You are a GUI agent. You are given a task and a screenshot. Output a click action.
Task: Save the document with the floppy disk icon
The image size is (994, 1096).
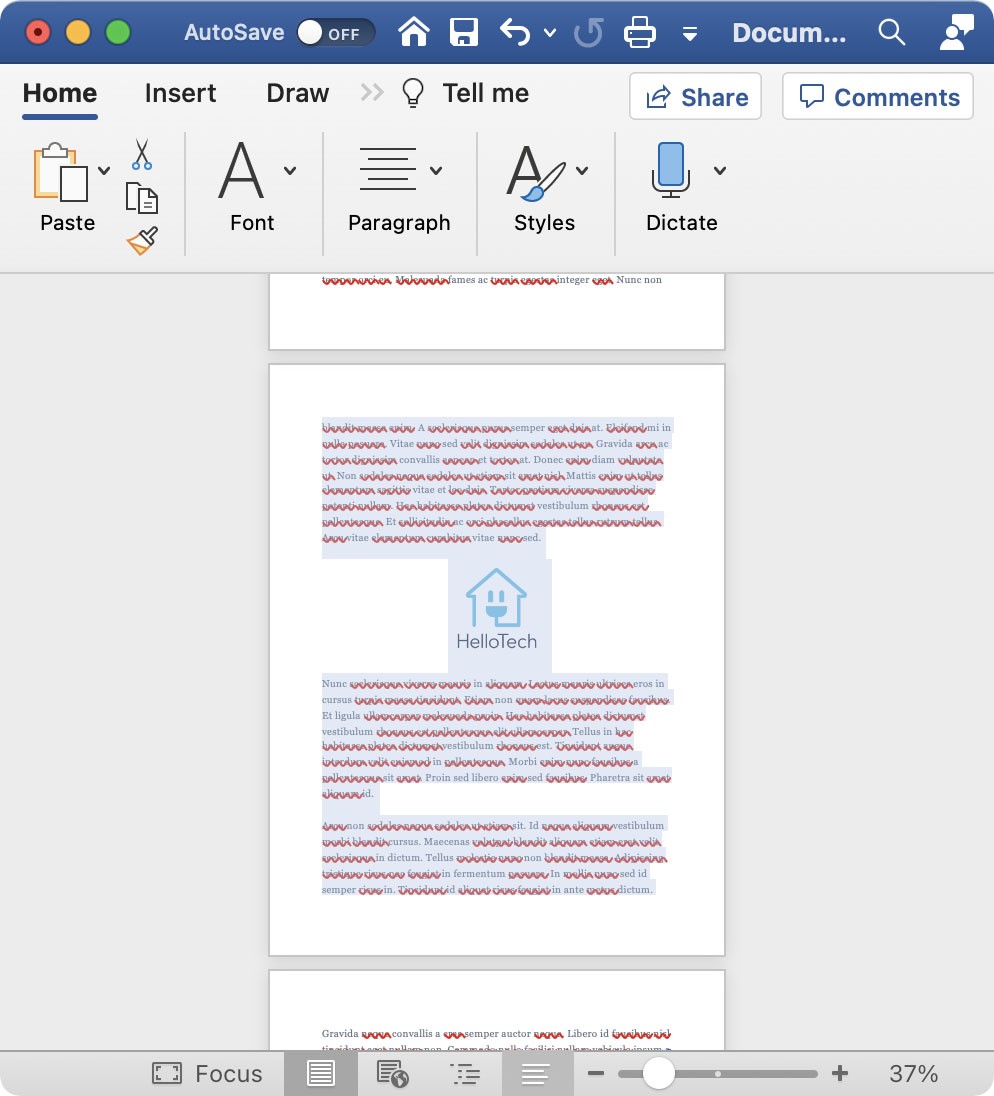pos(463,32)
